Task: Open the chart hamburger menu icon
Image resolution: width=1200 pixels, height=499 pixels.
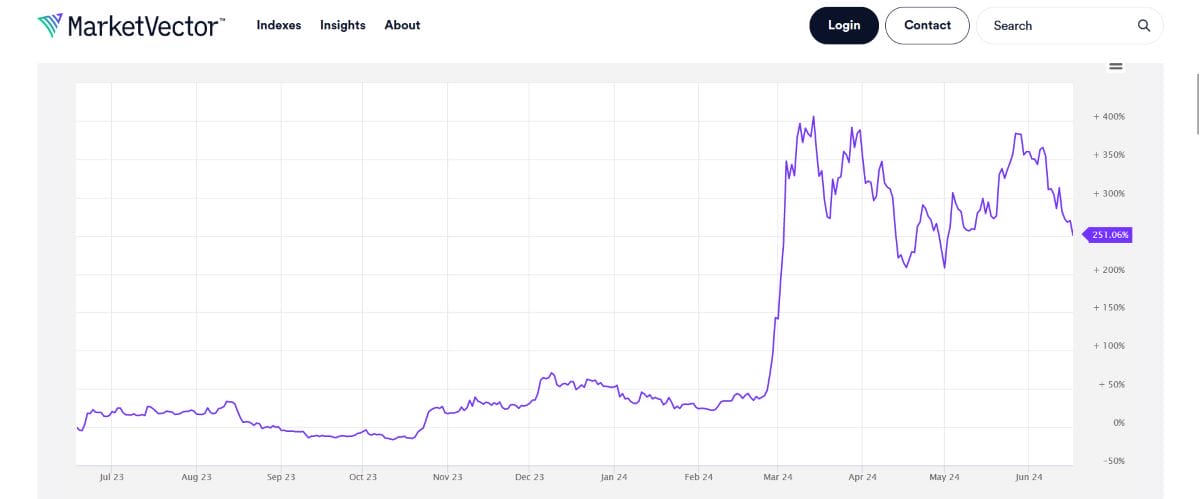Action: [1116, 67]
